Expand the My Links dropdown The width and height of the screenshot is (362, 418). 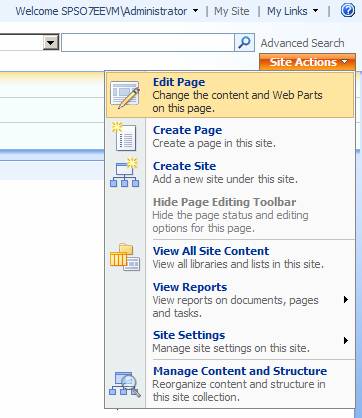292,11
